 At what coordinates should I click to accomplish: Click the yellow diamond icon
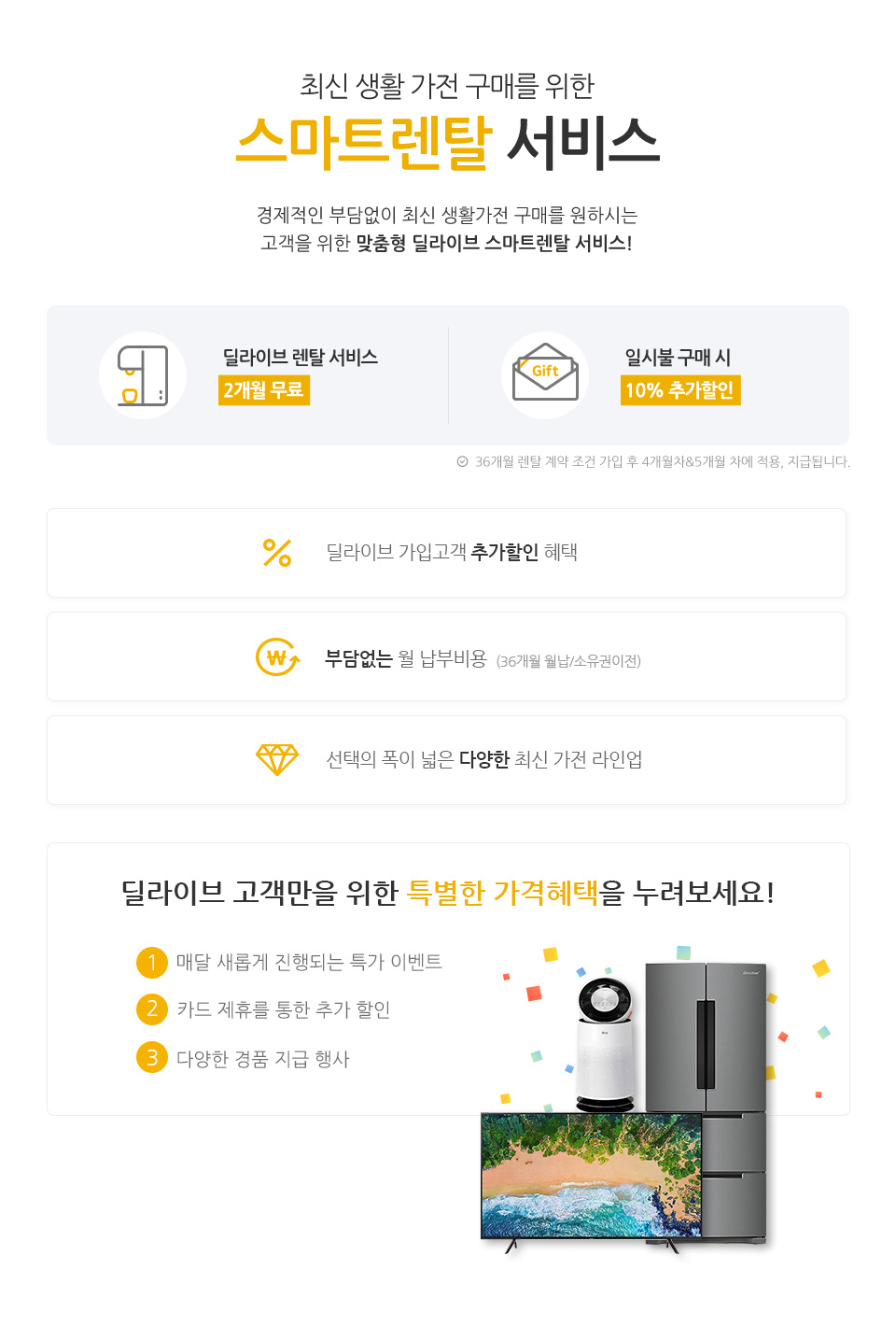coord(277,760)
